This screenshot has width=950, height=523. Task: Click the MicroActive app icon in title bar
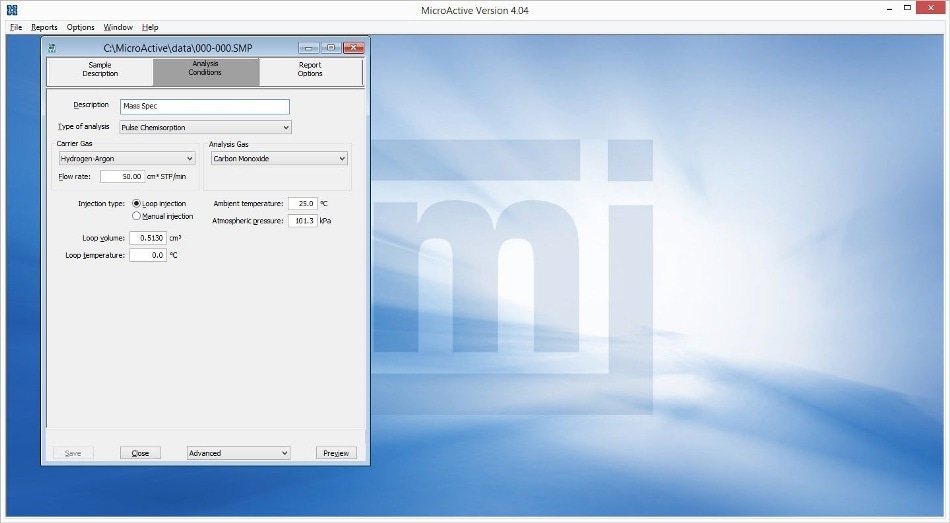click(12, 10)
